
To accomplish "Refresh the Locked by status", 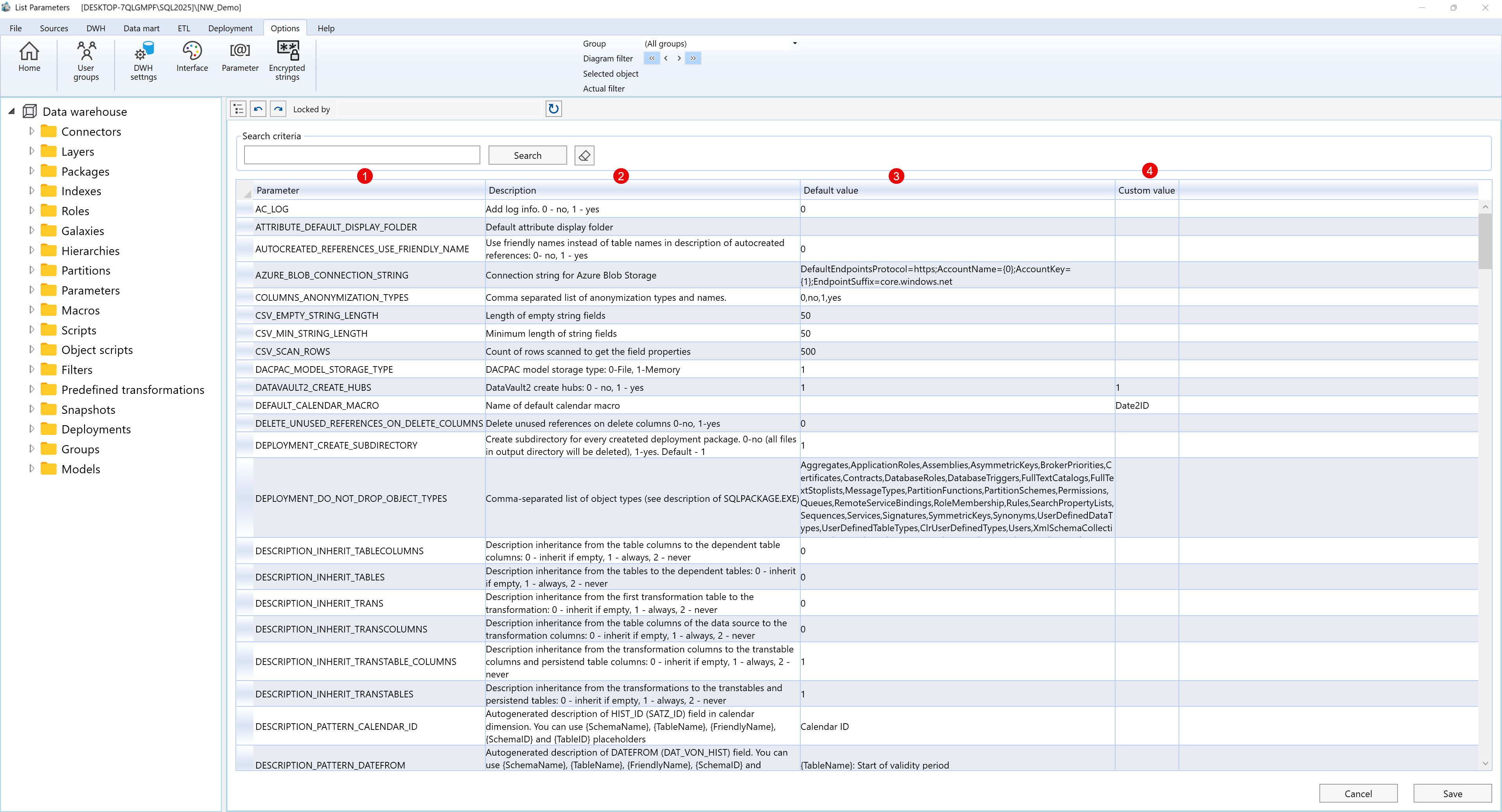I will (553, 108).
